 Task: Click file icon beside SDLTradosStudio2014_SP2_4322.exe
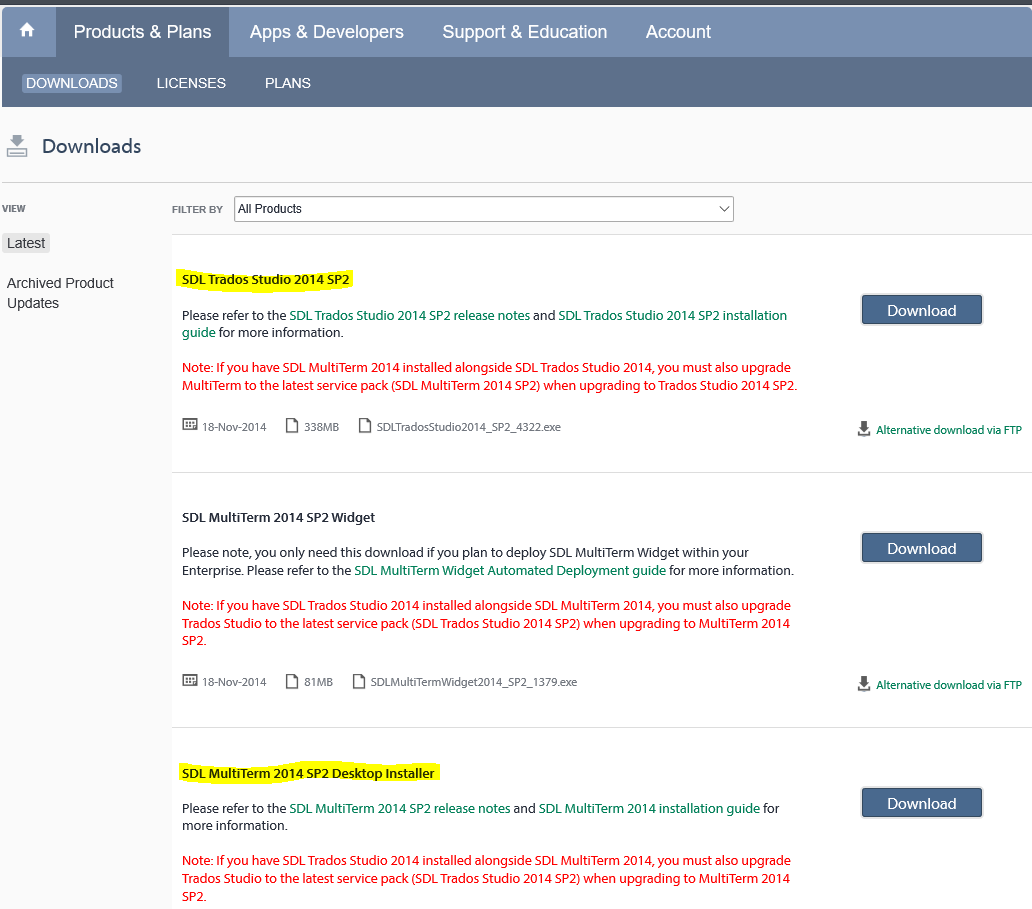[x=365, y=426]
